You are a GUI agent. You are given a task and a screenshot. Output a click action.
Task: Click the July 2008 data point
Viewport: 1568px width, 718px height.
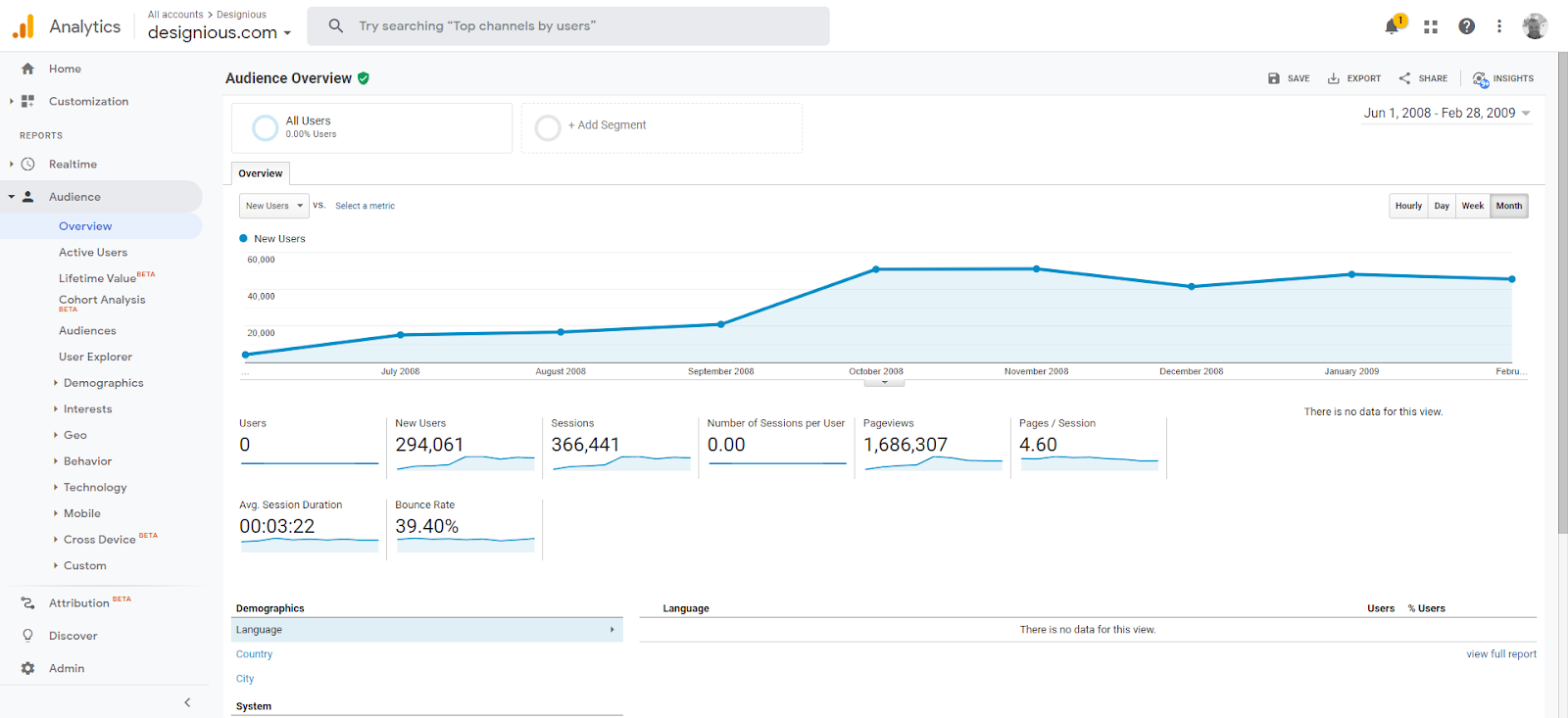tap(401, 335)
